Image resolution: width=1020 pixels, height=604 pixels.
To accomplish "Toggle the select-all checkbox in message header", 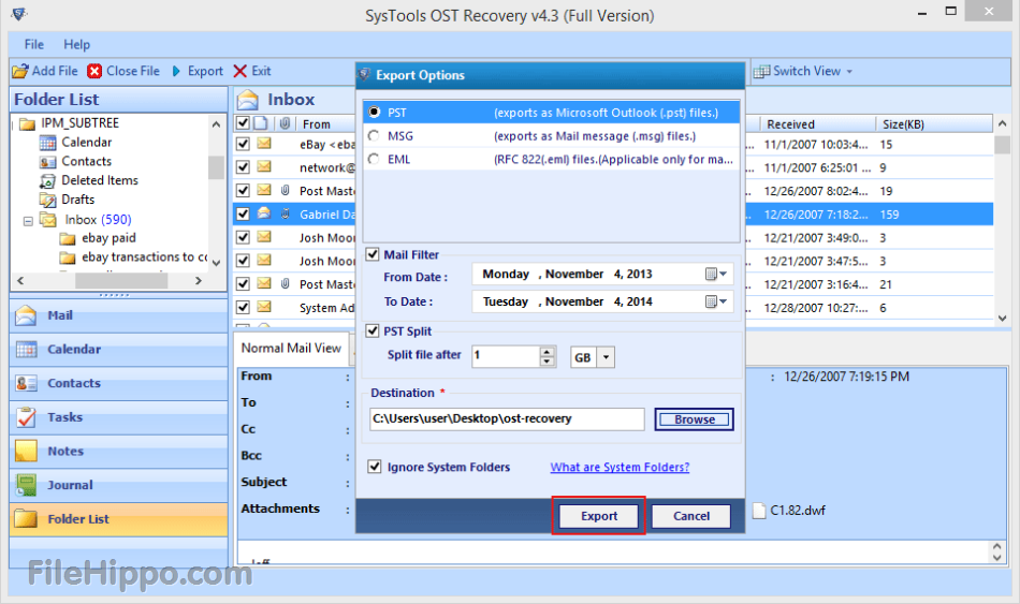I will (x=243, y=124).
